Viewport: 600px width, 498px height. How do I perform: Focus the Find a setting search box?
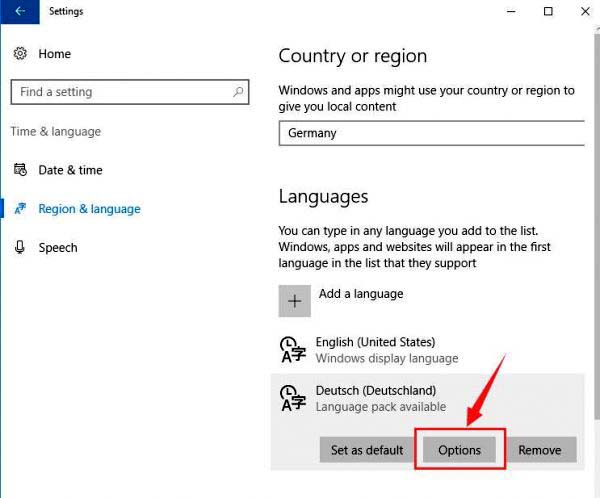pos(130,92)
